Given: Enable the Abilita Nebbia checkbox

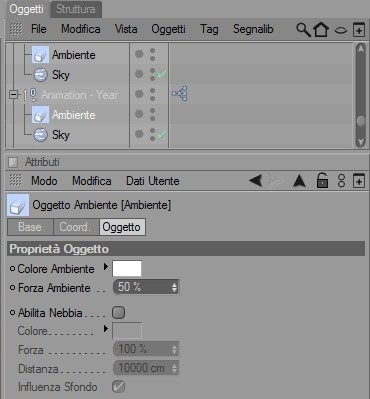Looking at the screenshot, I should [119, 313].
